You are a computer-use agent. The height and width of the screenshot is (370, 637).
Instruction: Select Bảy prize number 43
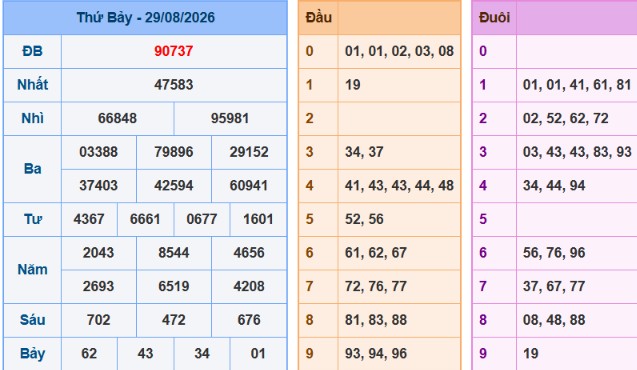(x=145, y=354)
